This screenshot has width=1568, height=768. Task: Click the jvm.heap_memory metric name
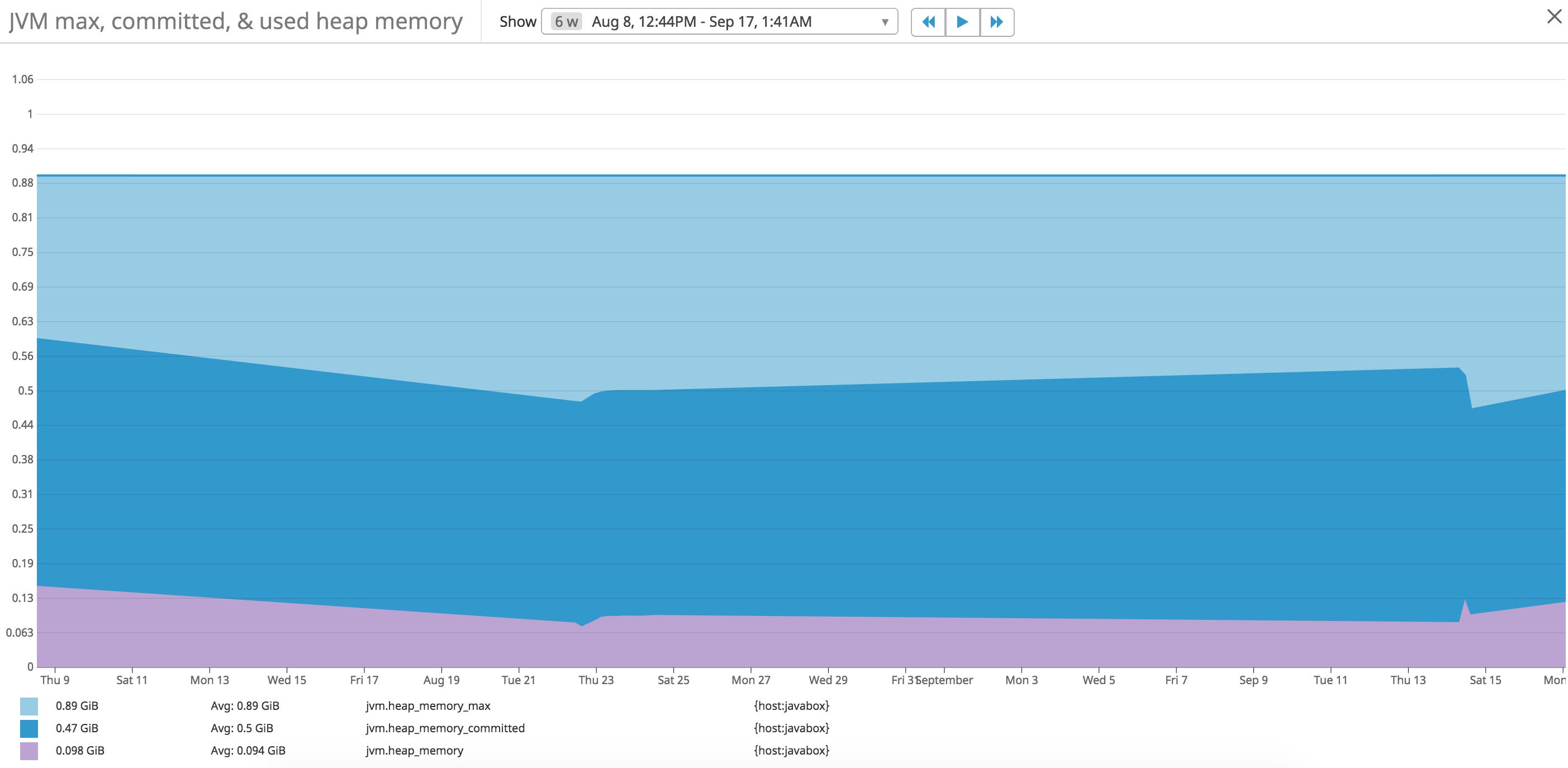click(414, 750)
